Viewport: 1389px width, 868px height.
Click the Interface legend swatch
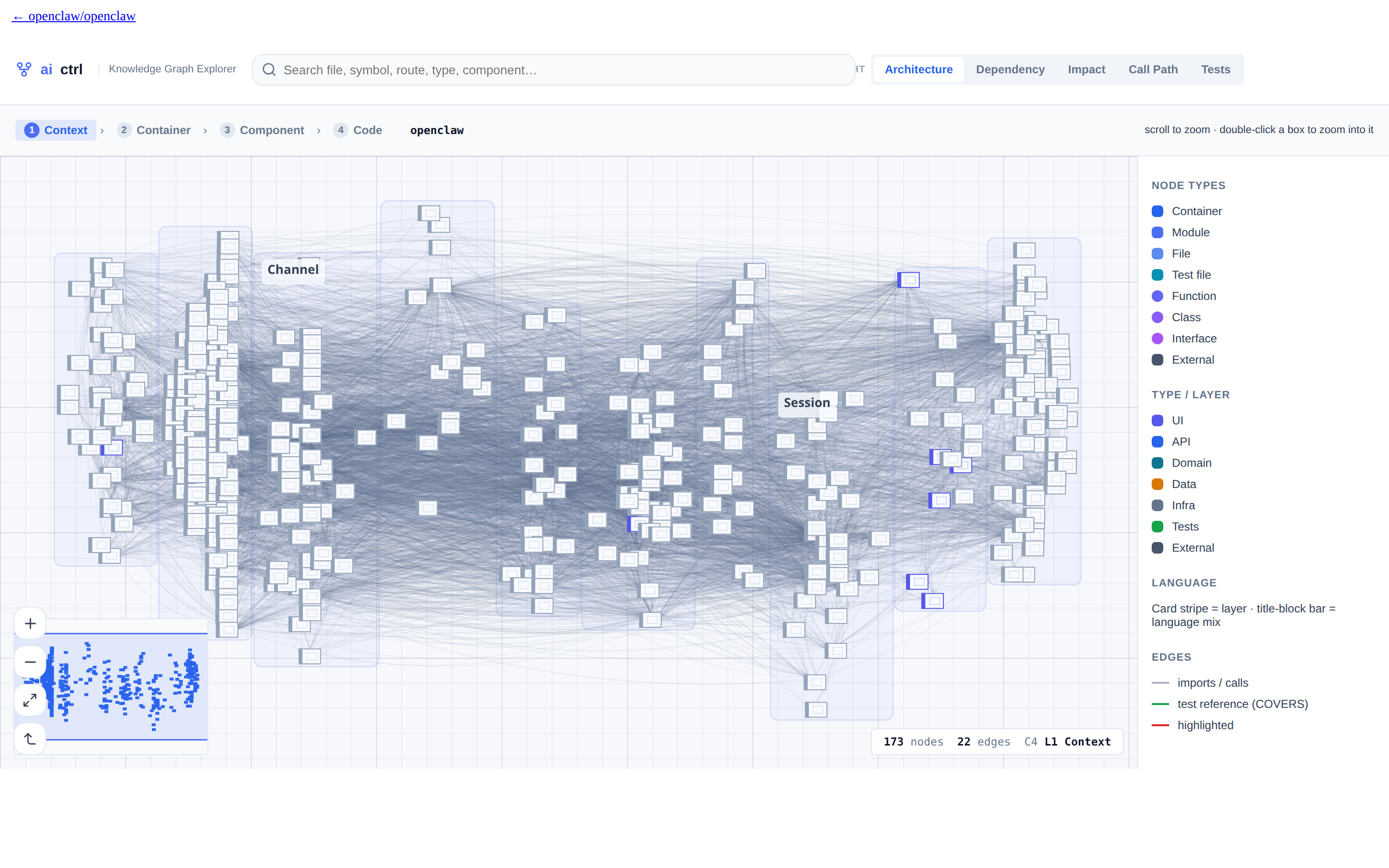1157,339
